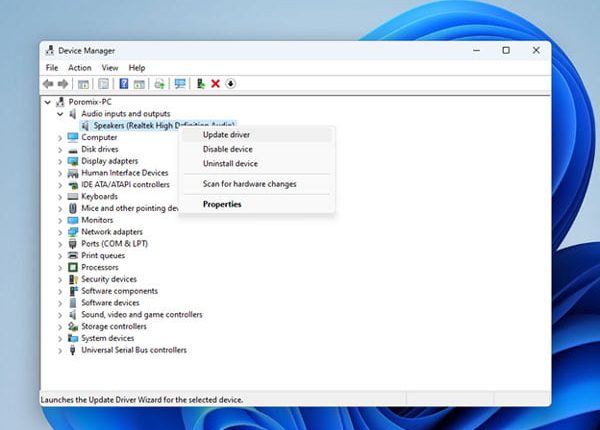The height and width of the screenshot is (430, 600).
Task: Click the Print queues printer icon
Action: click(73, 256)
